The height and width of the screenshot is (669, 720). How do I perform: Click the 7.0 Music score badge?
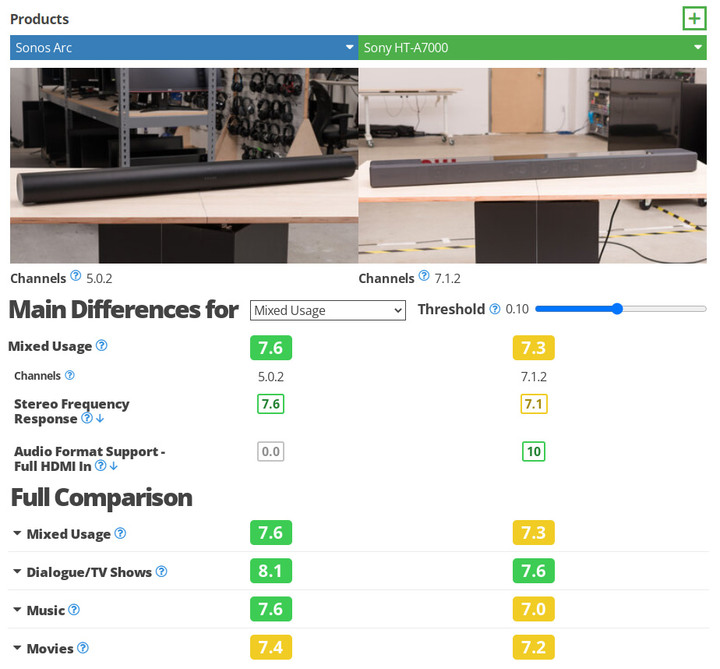tap(534, 609)
